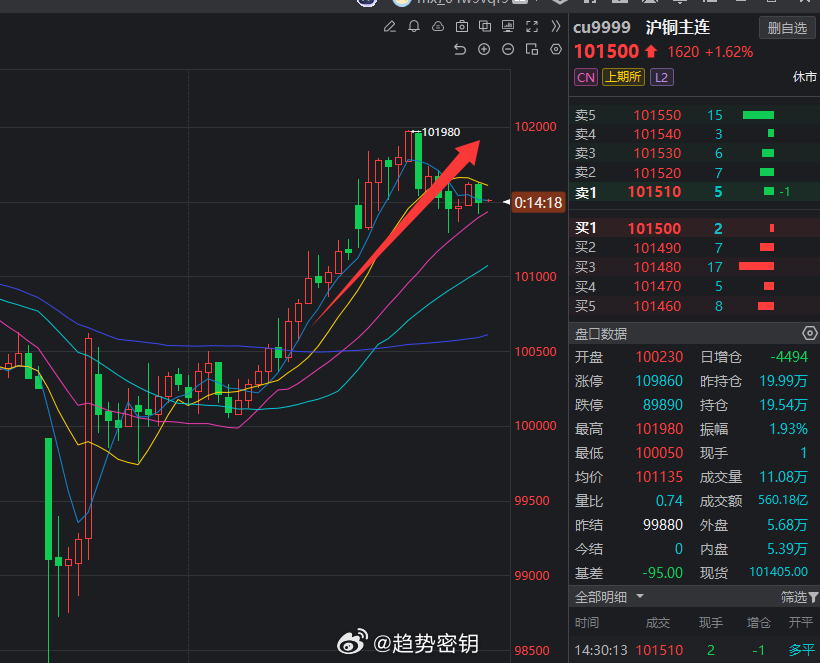Click the 买4 price 101470
Viewport: 820px width, 663px height.
tap(657, 287)
